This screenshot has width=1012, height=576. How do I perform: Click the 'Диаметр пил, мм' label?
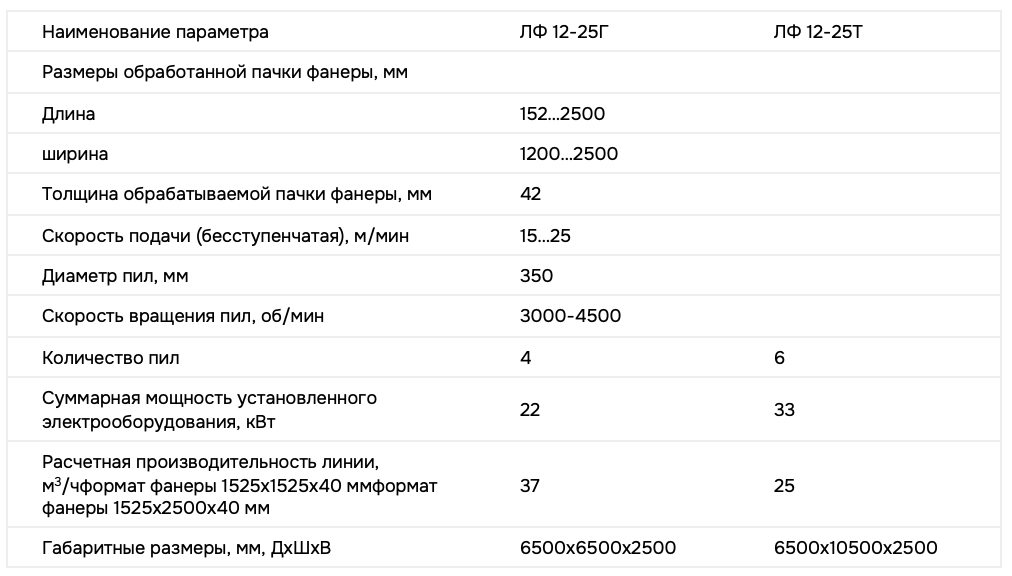click(x=115, y=276)
